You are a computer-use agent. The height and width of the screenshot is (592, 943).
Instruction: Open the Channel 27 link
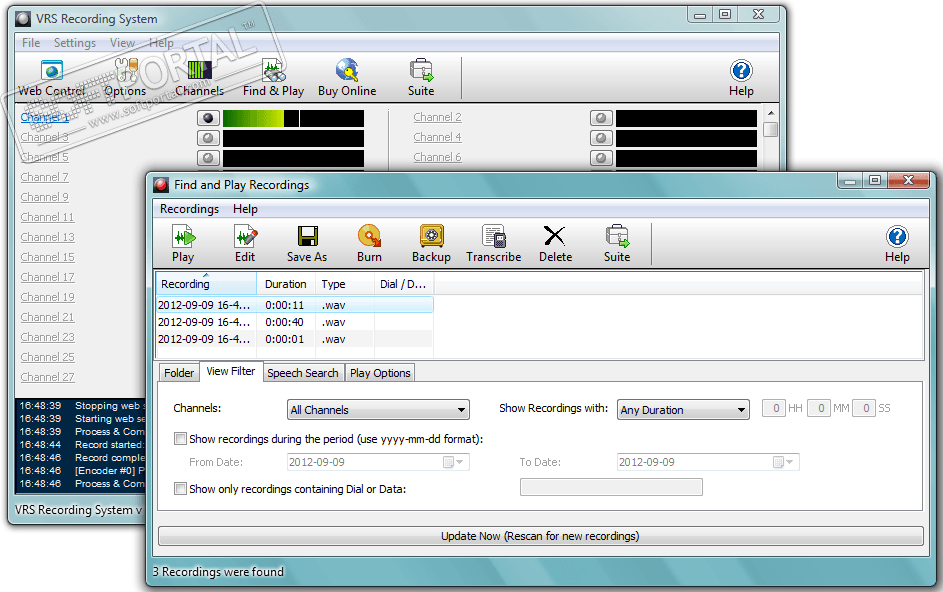pyautogui.click(x=48, y=377)
